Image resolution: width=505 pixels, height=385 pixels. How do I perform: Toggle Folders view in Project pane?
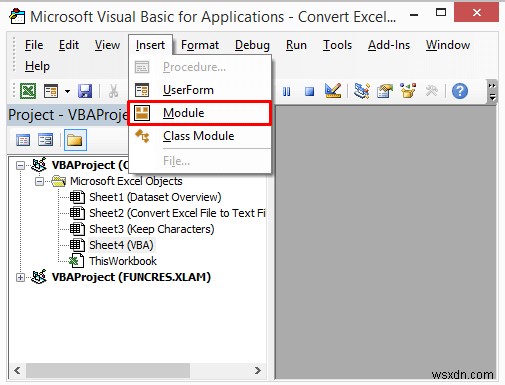(75, 140)
